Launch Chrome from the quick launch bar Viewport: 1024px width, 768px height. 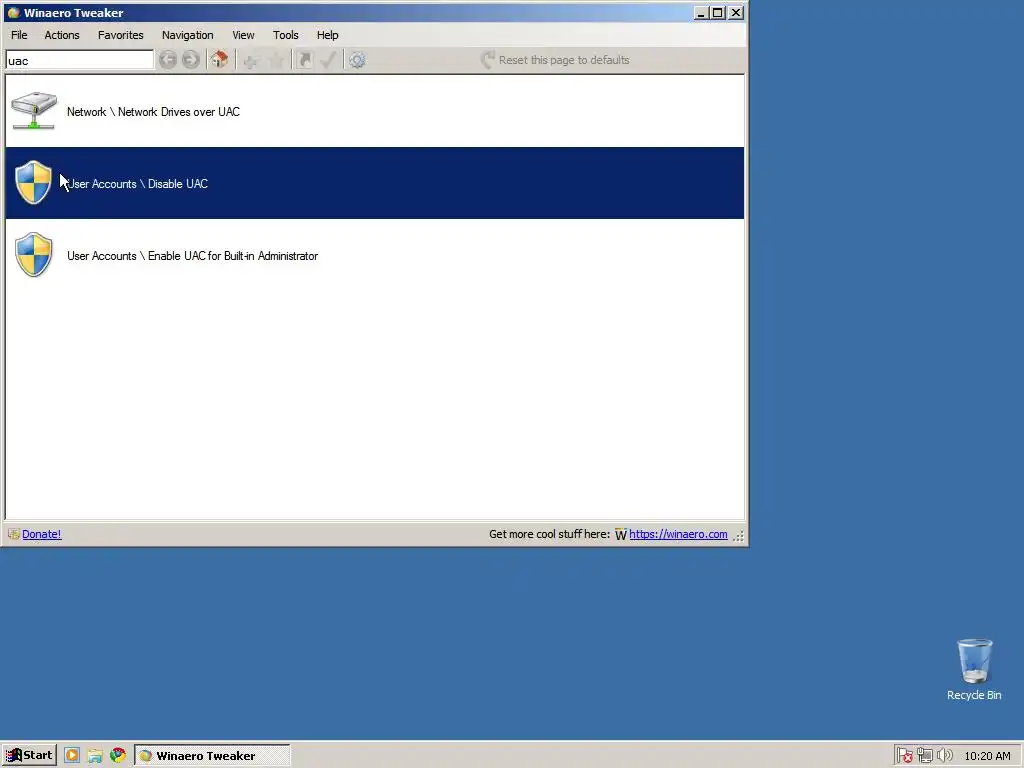click(x=118, y=756)
